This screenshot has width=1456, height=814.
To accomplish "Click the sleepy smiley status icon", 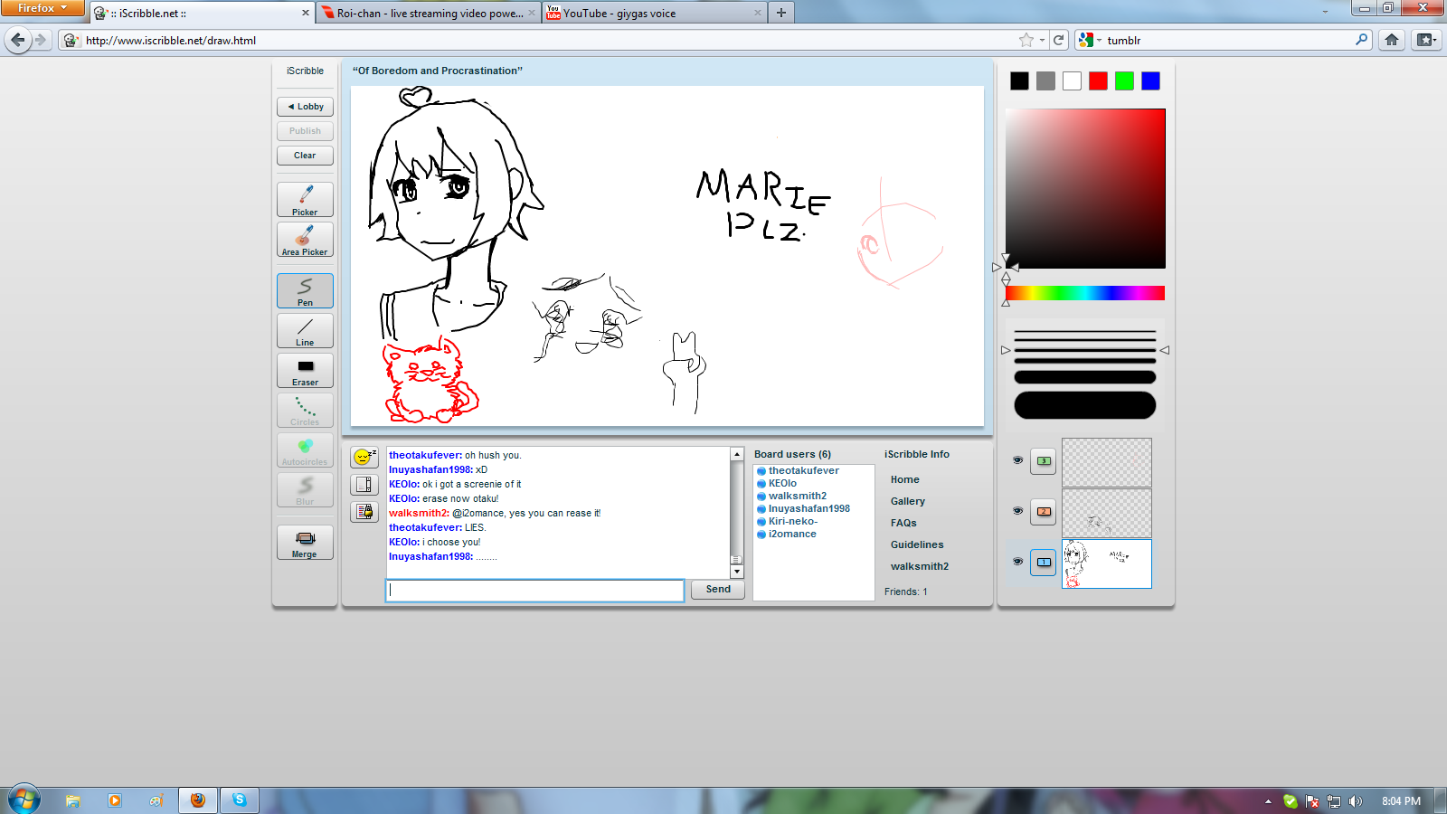I will 364,457.
